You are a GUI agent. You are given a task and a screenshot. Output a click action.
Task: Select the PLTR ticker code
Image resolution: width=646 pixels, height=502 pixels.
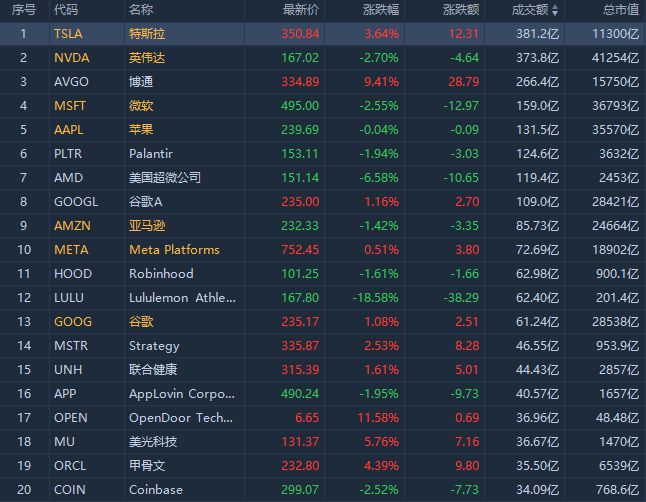[68, 154]
